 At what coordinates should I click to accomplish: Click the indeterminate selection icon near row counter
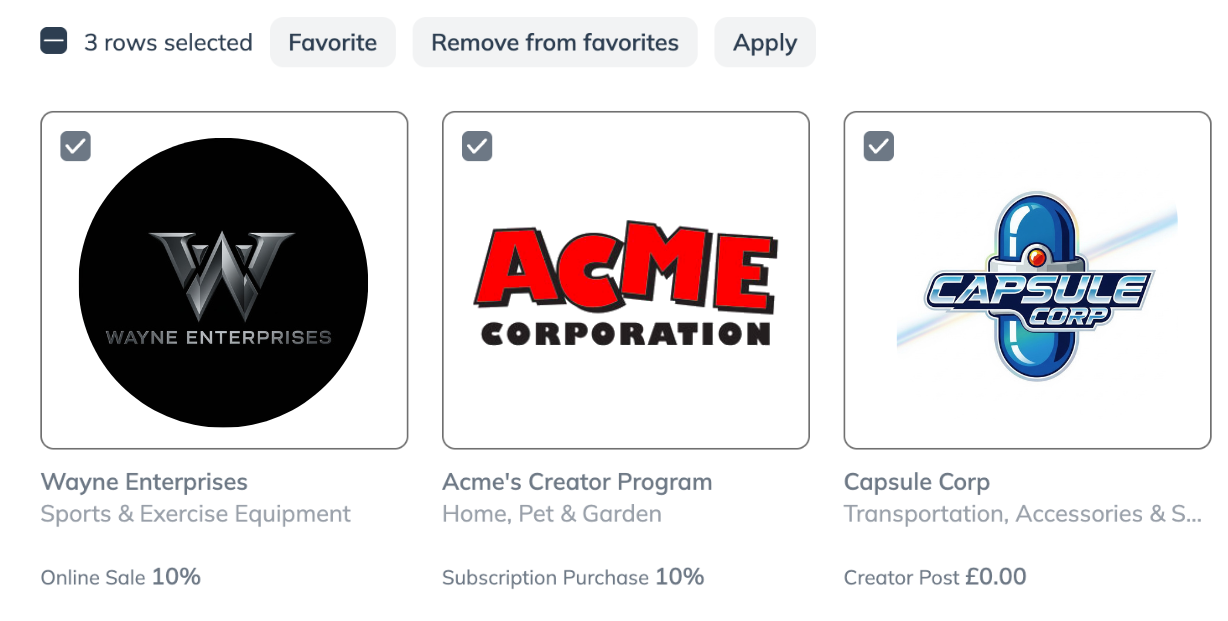click(53, 41)
